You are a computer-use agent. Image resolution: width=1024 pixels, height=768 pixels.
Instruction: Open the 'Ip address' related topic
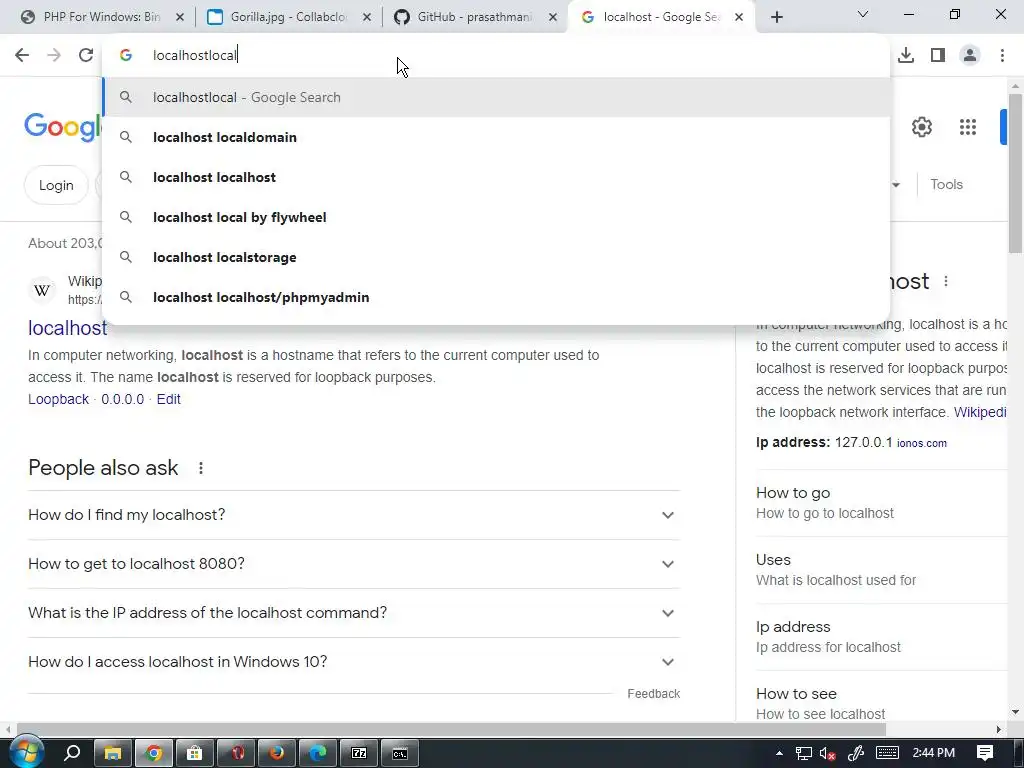[x=882, y=637]
